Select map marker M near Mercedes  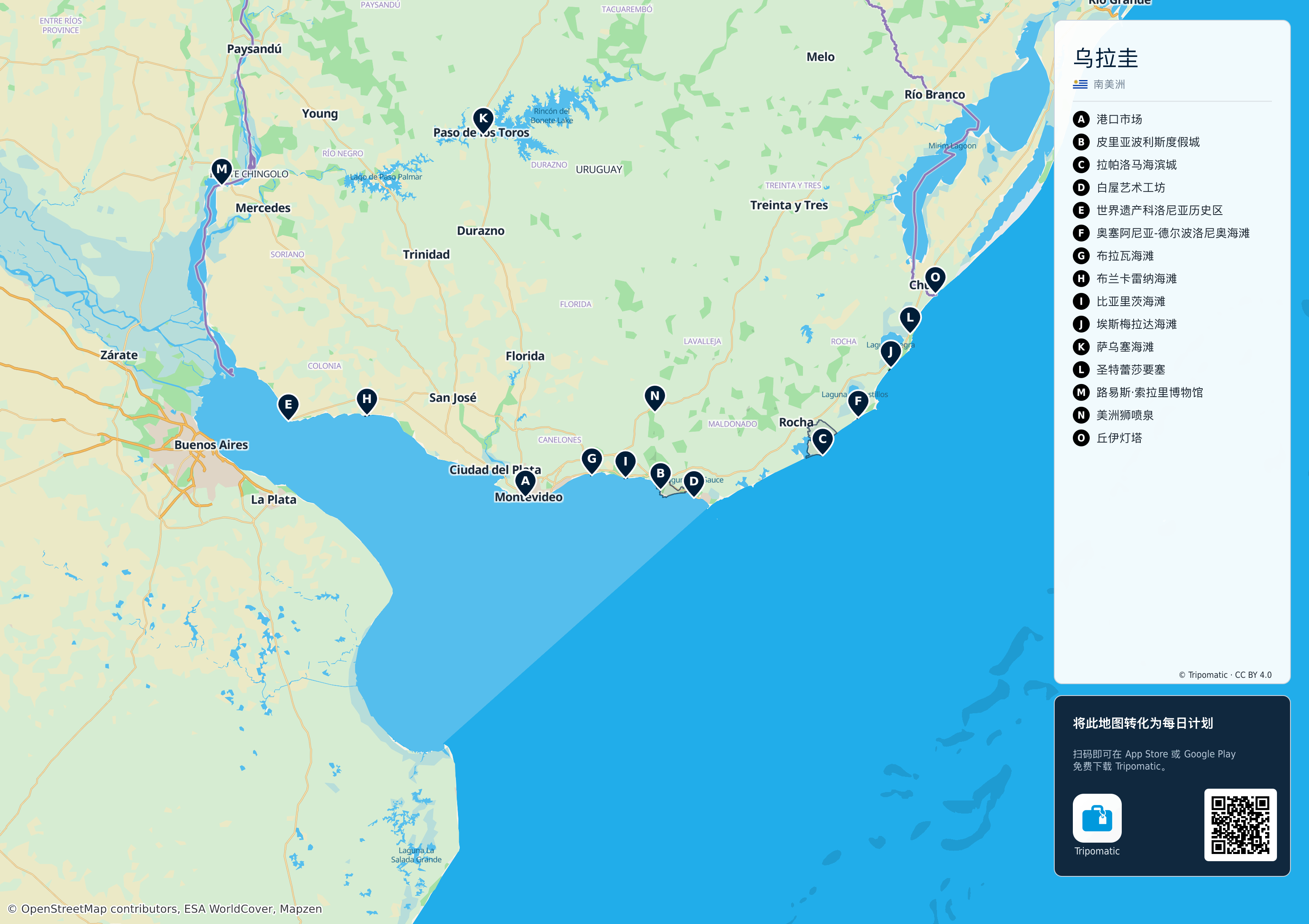coord(221,170)
